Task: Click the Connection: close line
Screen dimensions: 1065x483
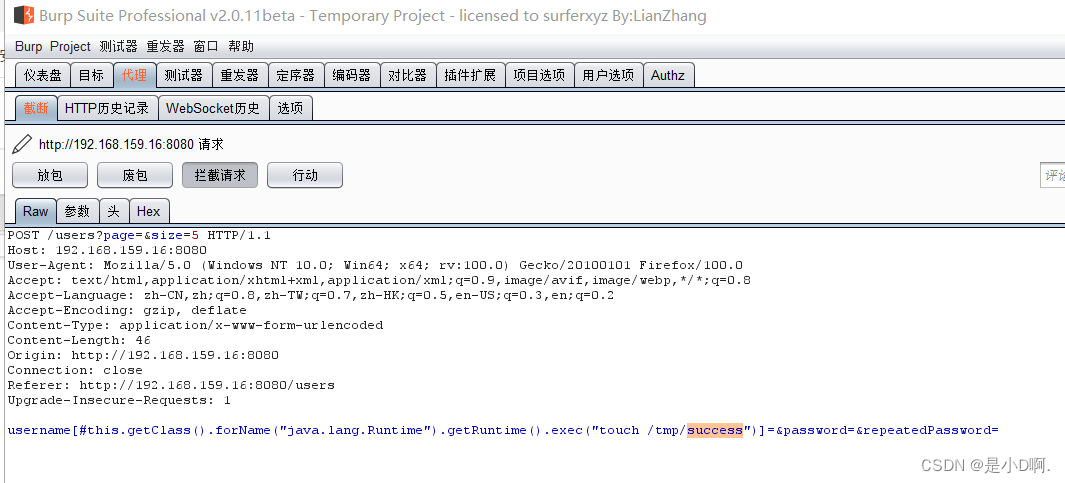Action: [x=75, y=370]
